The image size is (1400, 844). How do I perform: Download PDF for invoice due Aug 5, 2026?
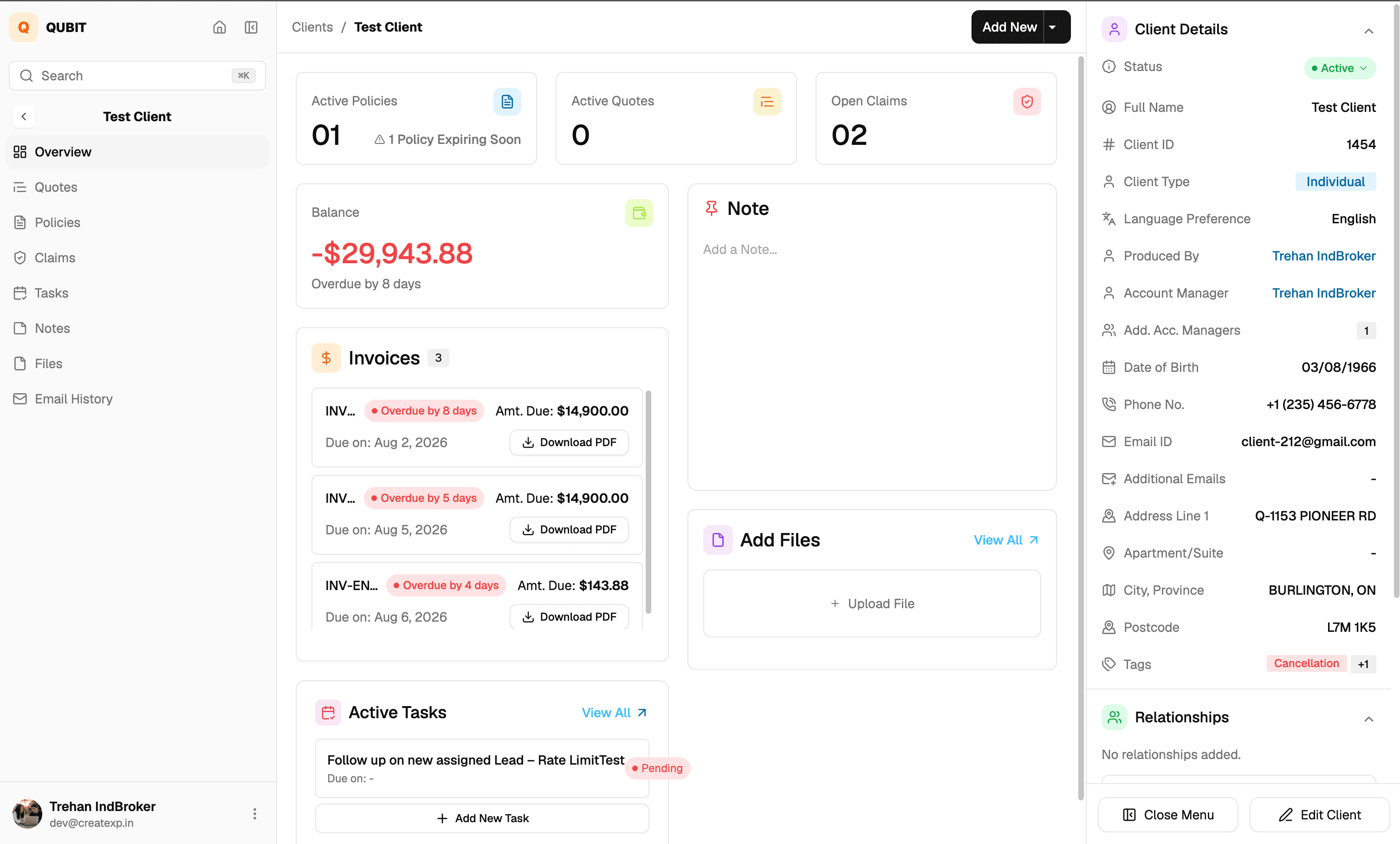(569, 530)
